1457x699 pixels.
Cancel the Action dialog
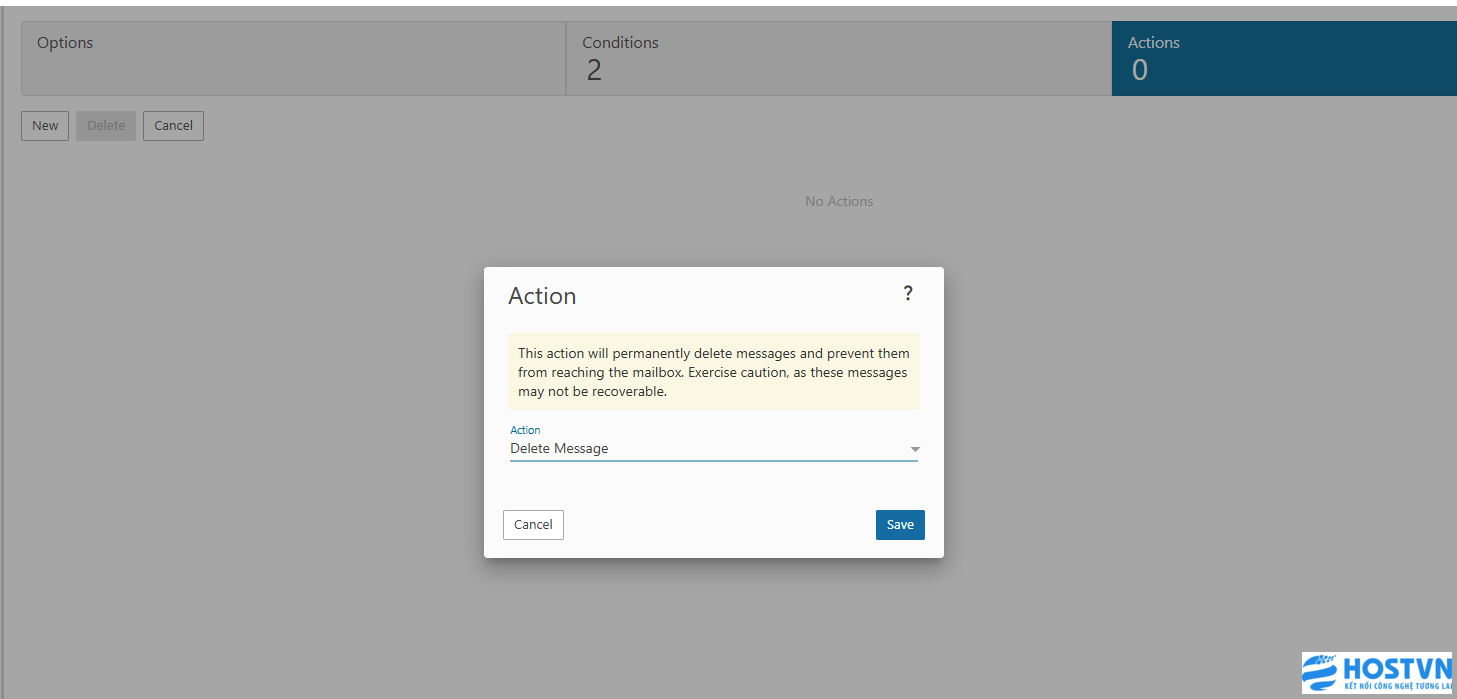(x=533, y=525)
